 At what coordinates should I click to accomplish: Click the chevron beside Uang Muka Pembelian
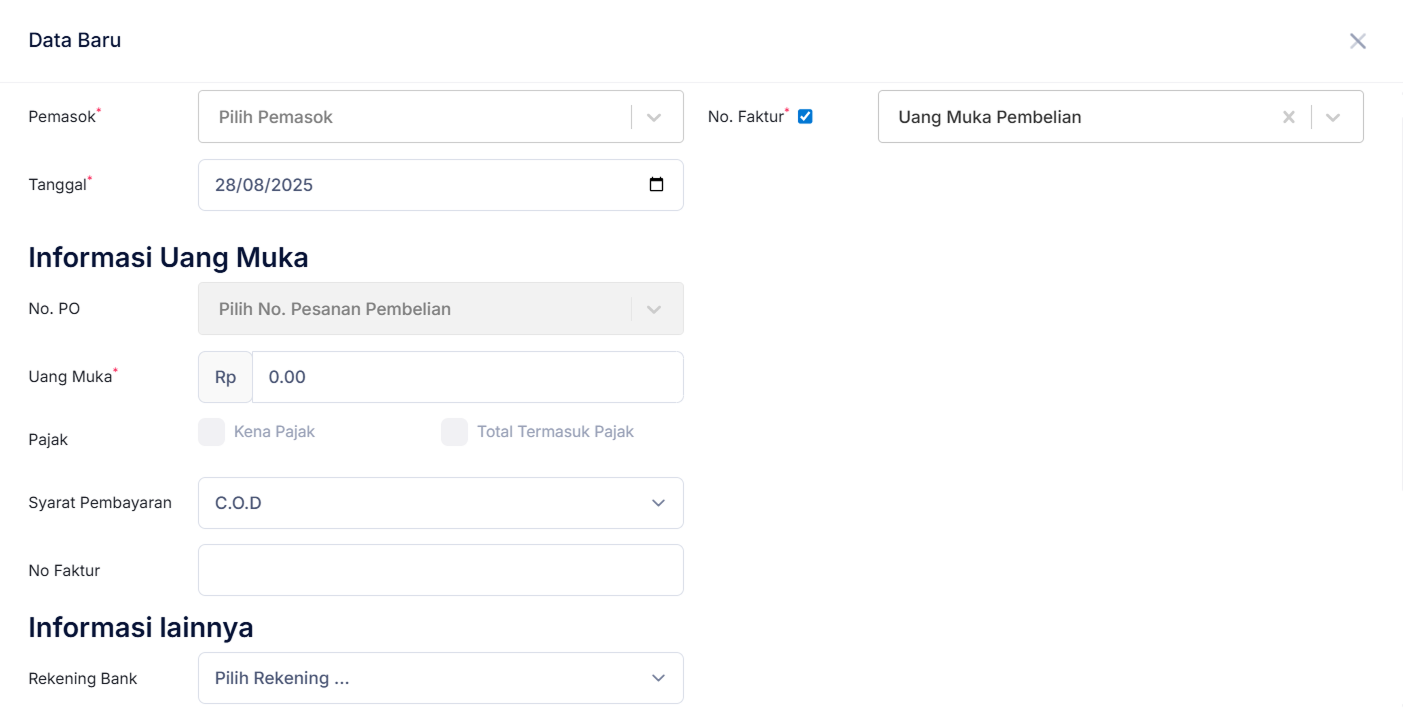tap(1333, 117)
